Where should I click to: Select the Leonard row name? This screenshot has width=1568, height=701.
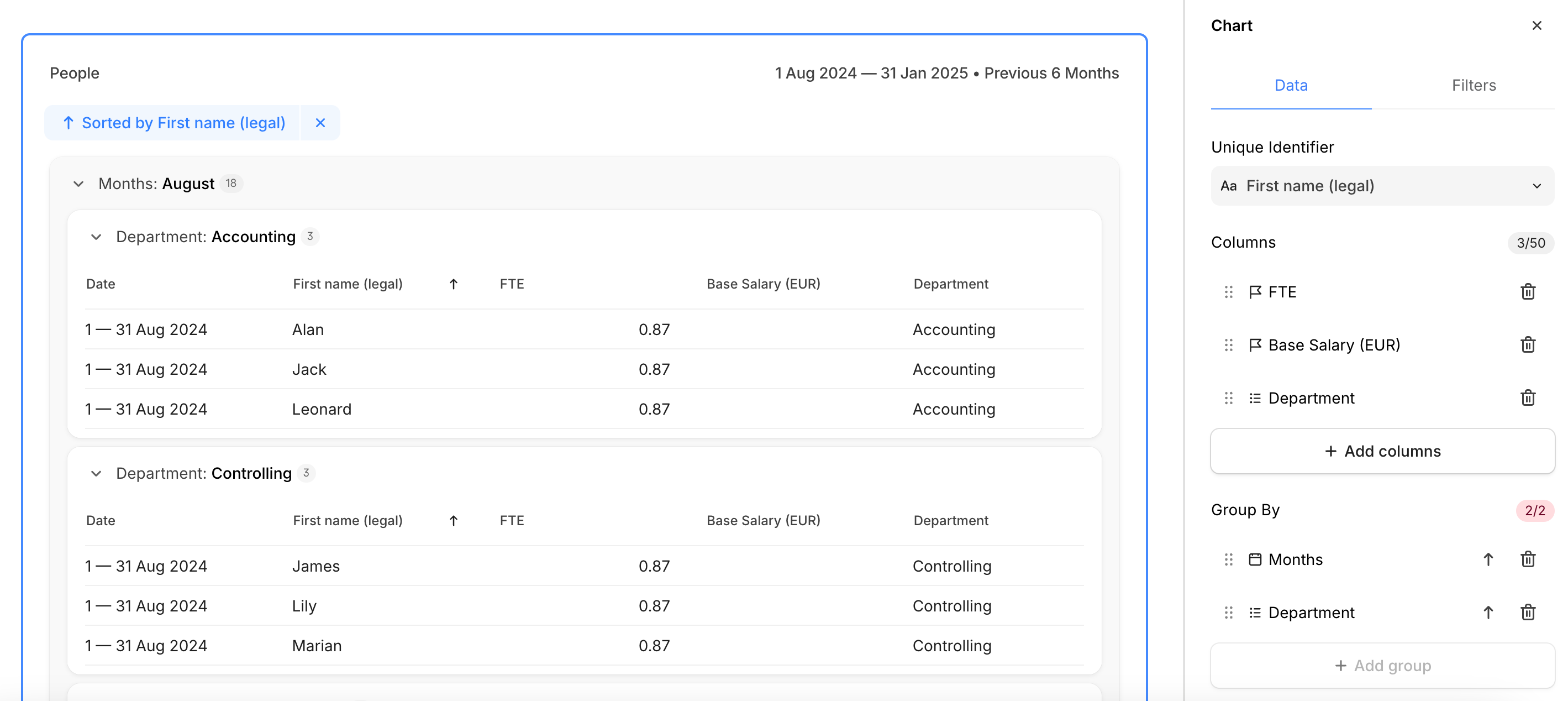point(322,409)
